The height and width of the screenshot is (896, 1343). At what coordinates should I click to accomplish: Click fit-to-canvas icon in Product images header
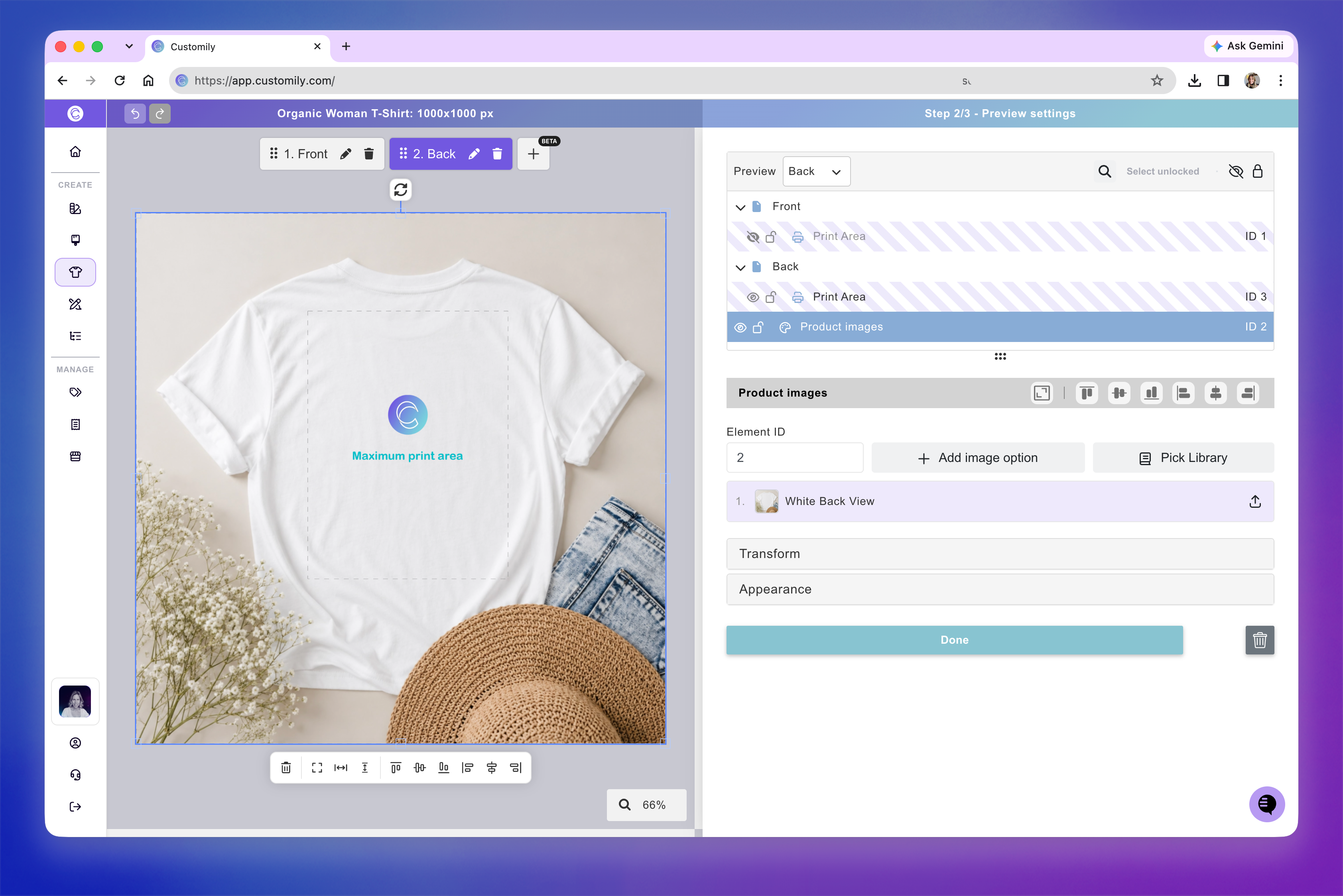[x=1042, y=393]
